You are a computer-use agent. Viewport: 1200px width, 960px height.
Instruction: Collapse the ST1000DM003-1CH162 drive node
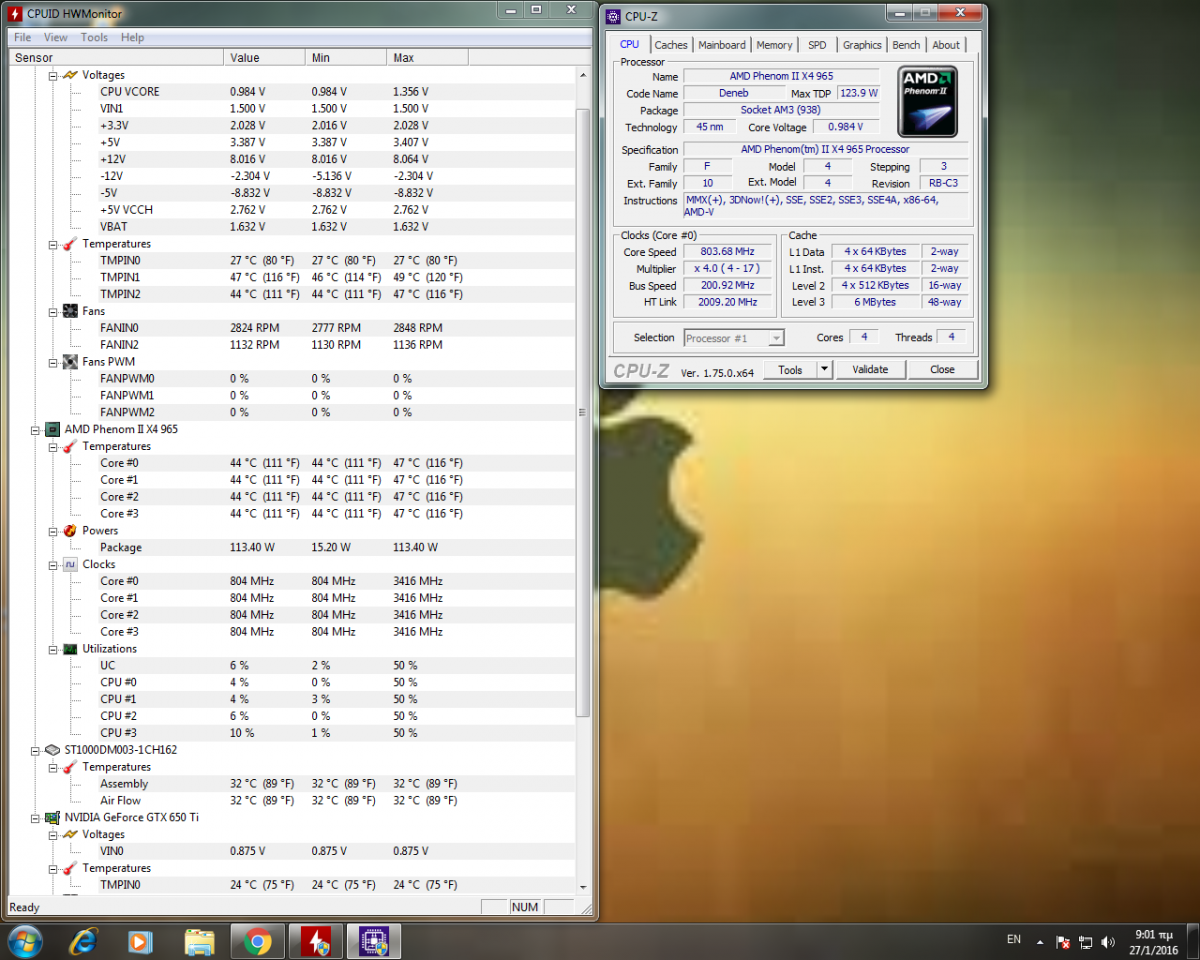[x=36, y=749]
